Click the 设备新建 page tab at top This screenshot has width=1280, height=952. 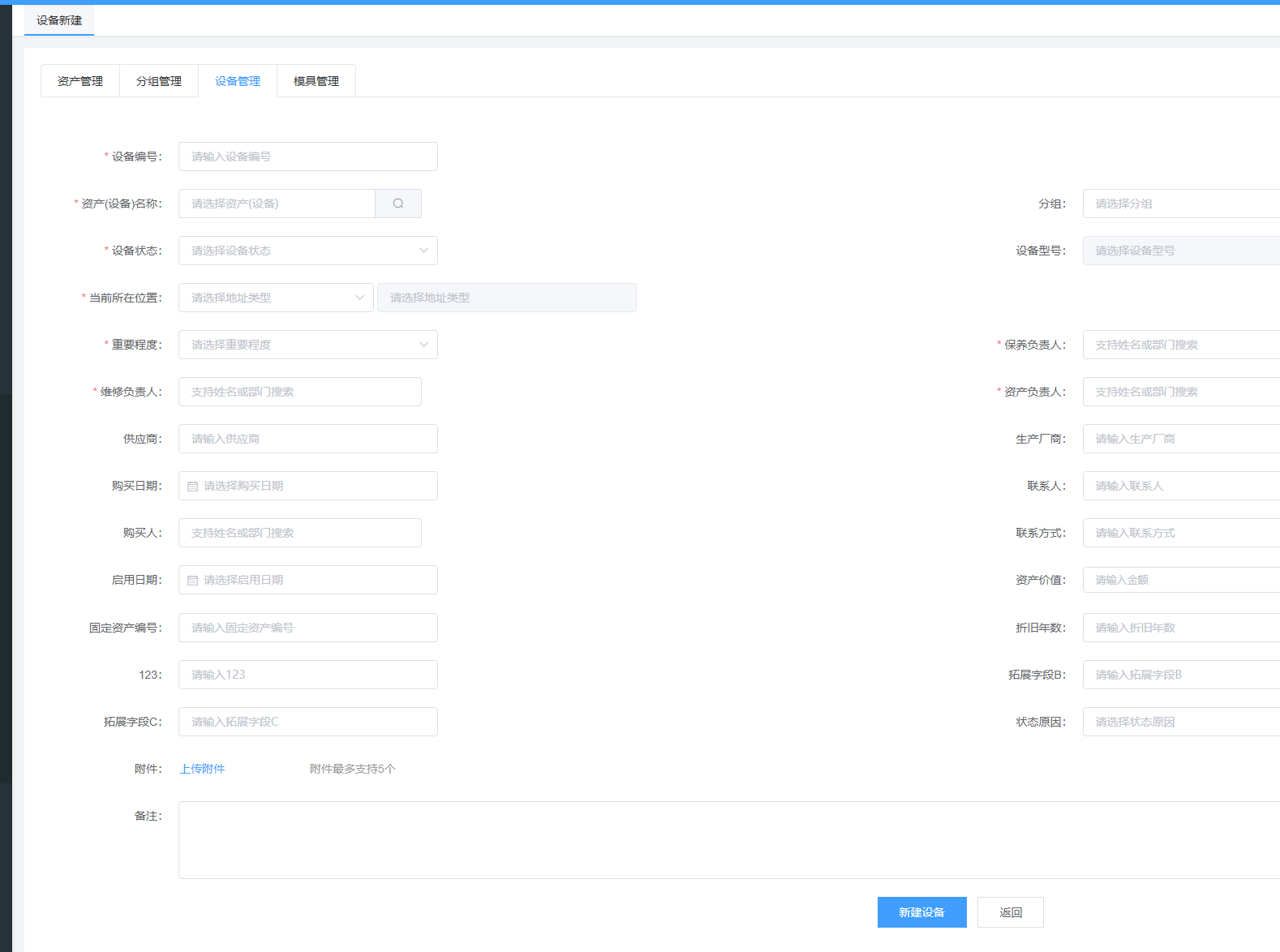[x=59, y=20]
